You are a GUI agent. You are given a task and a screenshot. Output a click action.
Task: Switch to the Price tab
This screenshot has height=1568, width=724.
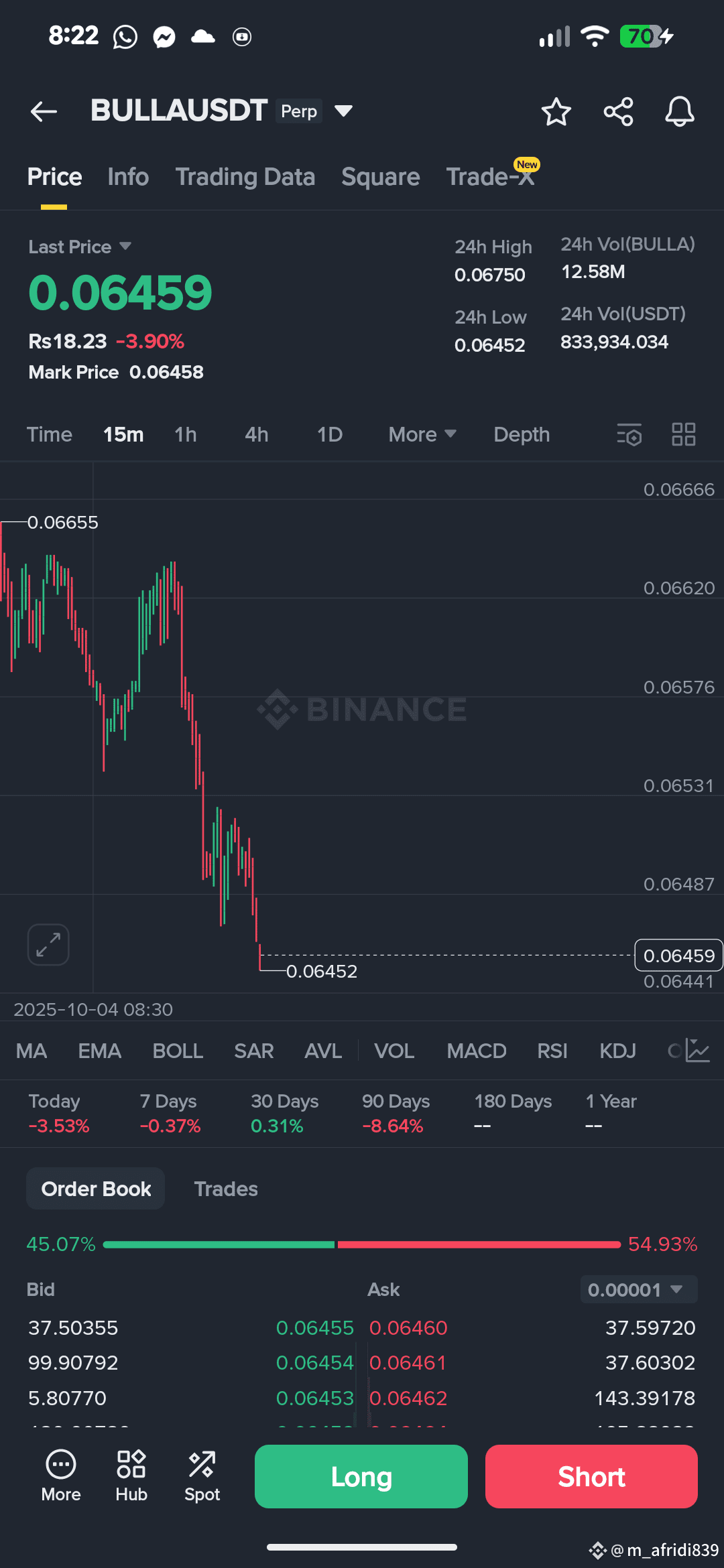point(54,177)
